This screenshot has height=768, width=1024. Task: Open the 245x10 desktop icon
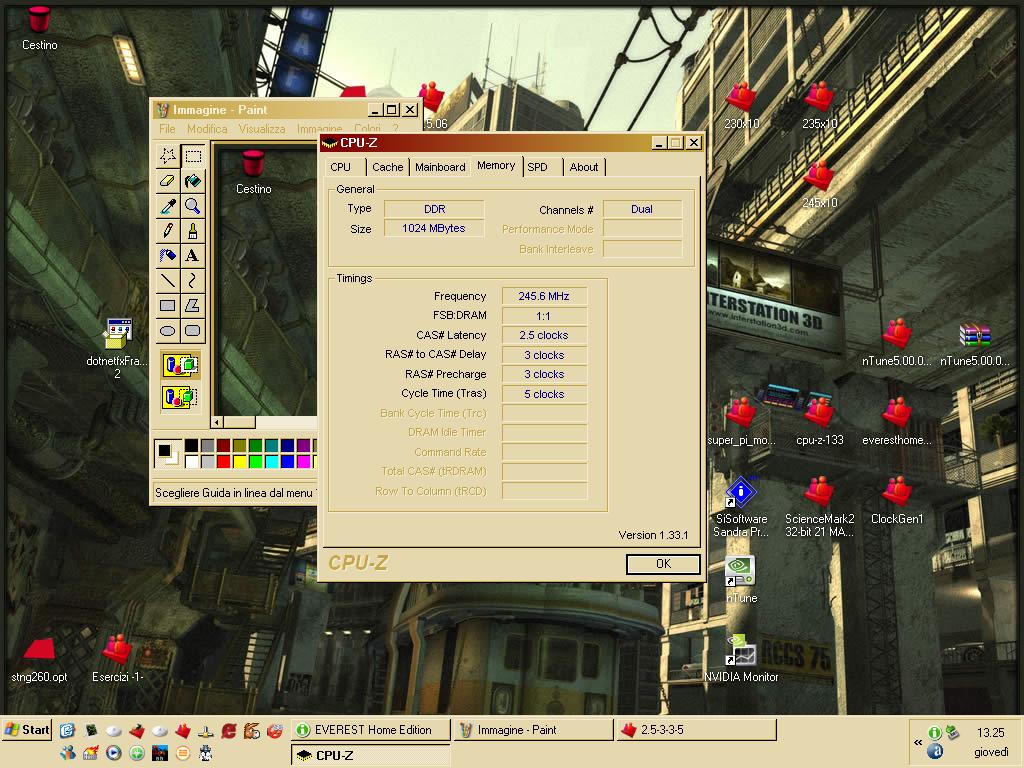pos(819,185)
